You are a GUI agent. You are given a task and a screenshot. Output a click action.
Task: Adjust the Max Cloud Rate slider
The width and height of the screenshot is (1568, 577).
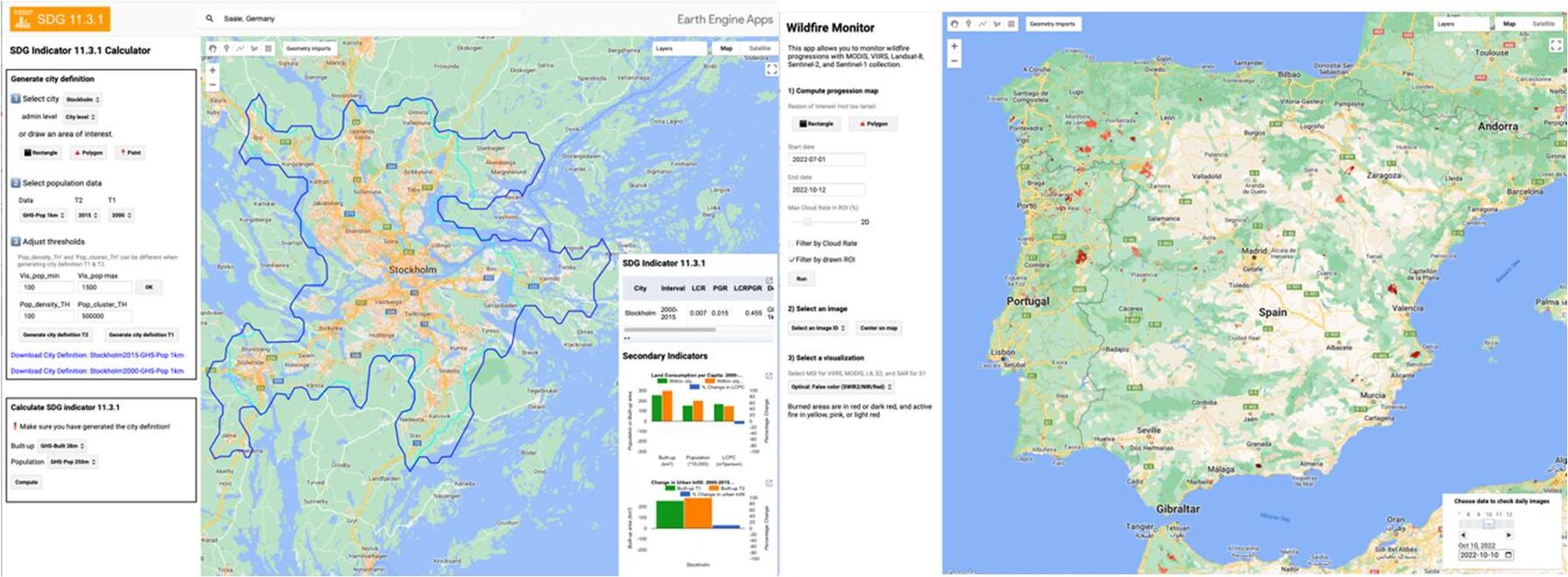point(809,222)
